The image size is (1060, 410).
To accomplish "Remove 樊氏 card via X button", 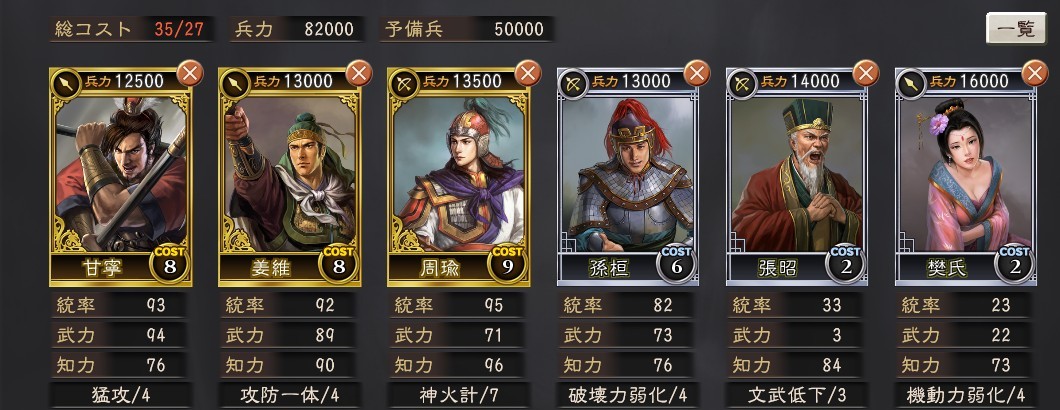I will click(x=1034, y=73).
